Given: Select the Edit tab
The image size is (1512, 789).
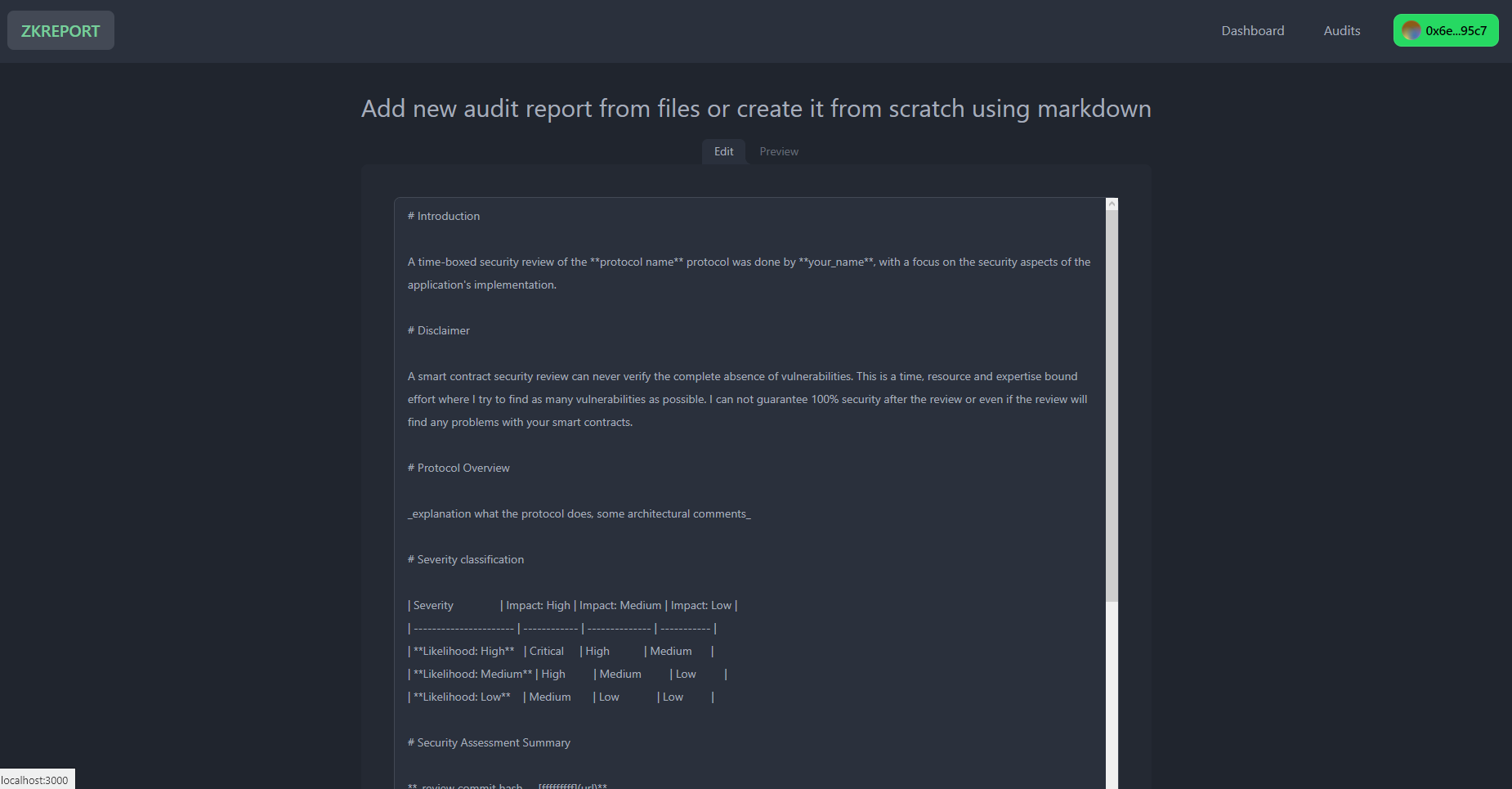Looking at the screenshot, I should 723,151.
